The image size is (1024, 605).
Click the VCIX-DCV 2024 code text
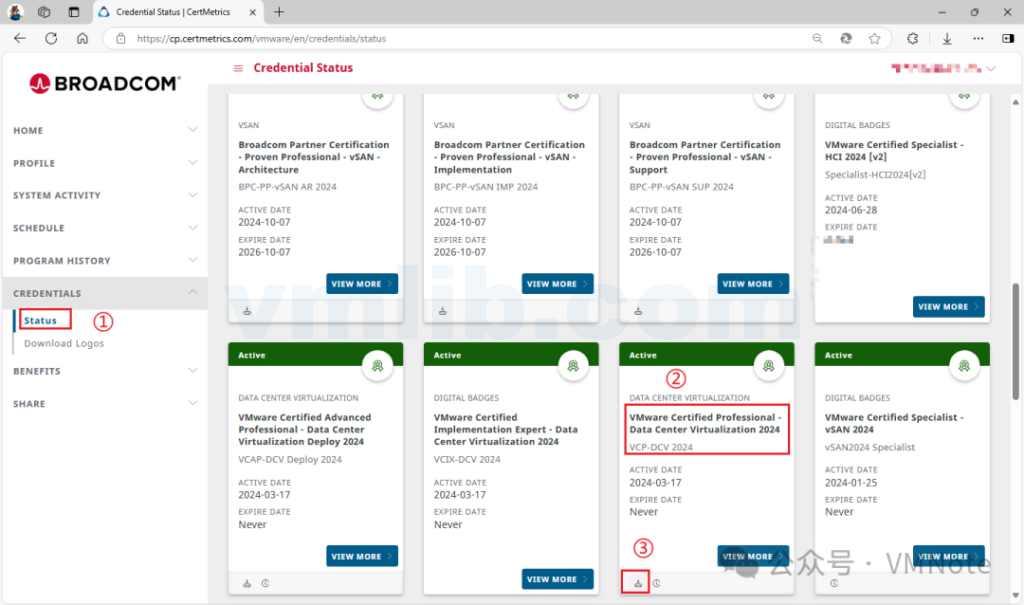(467, 459)
